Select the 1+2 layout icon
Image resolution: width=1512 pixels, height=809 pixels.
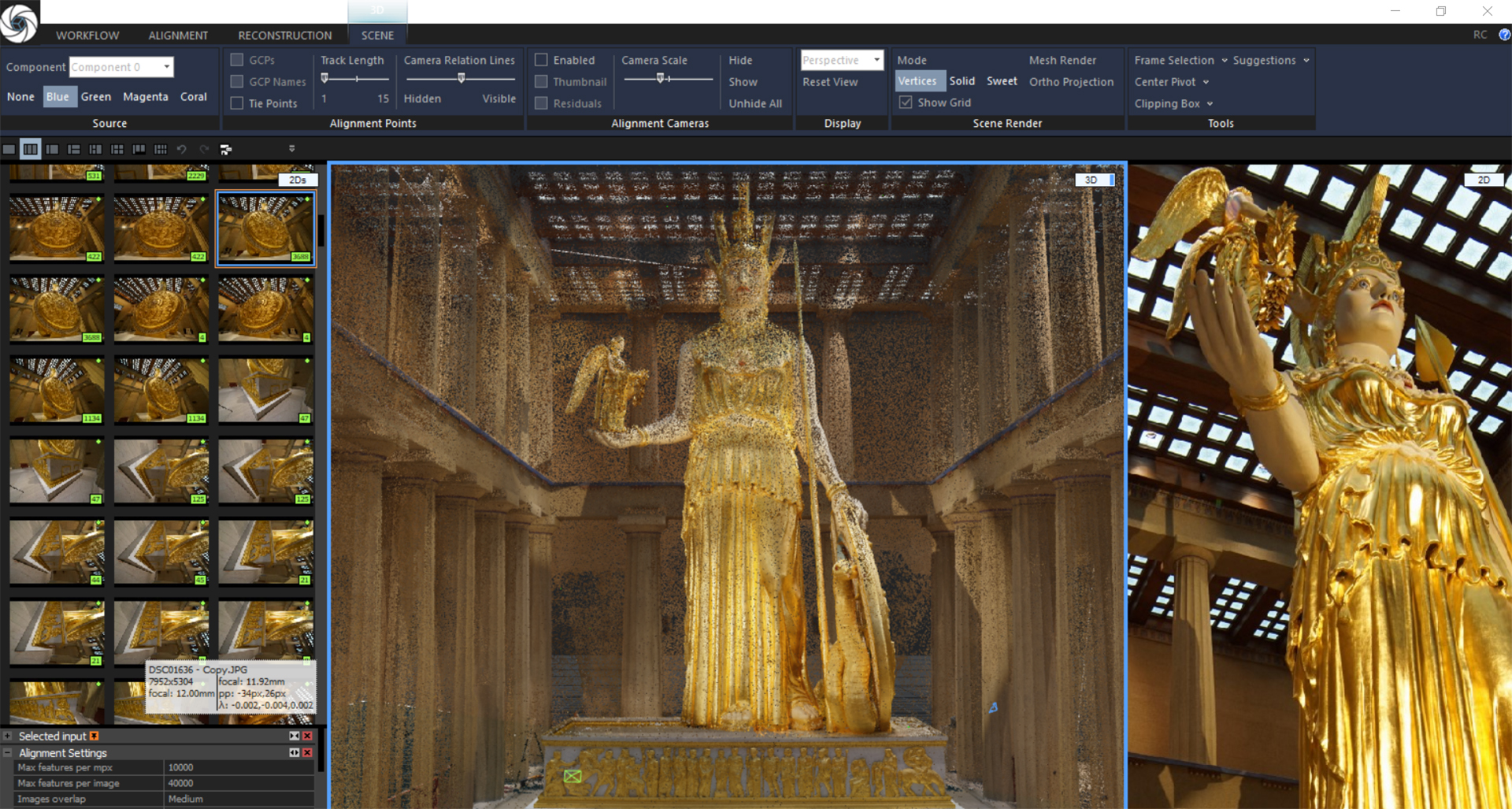pos(74,149)
